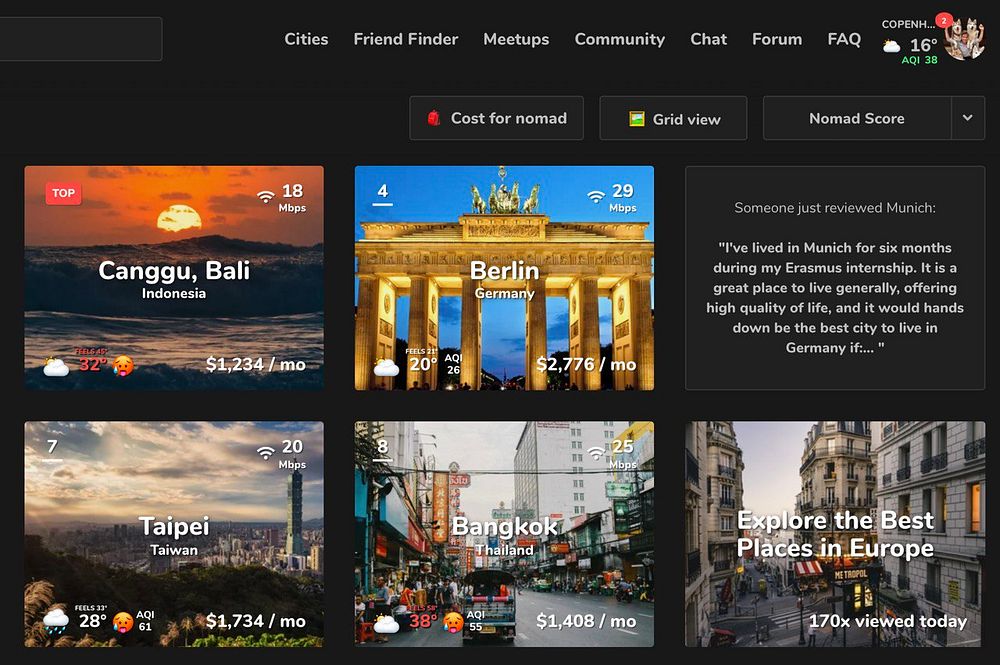Click the AQI 55 label on Bangkok card
Image resolution: width=1000 pixels, height=665 pixels.
[x=476, y=620]
